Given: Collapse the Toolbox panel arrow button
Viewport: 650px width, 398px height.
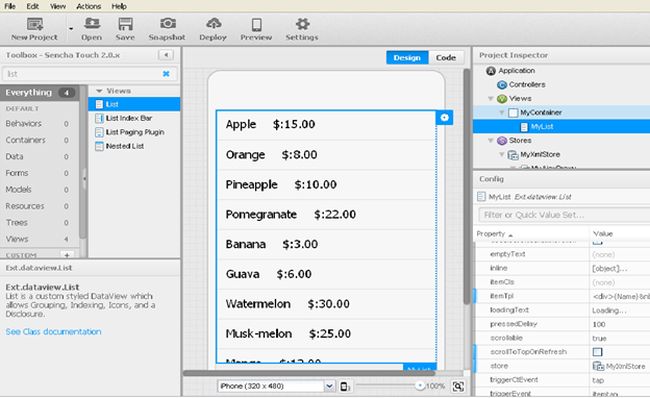Looking at the screenshot, I should (x=166, y=55).
